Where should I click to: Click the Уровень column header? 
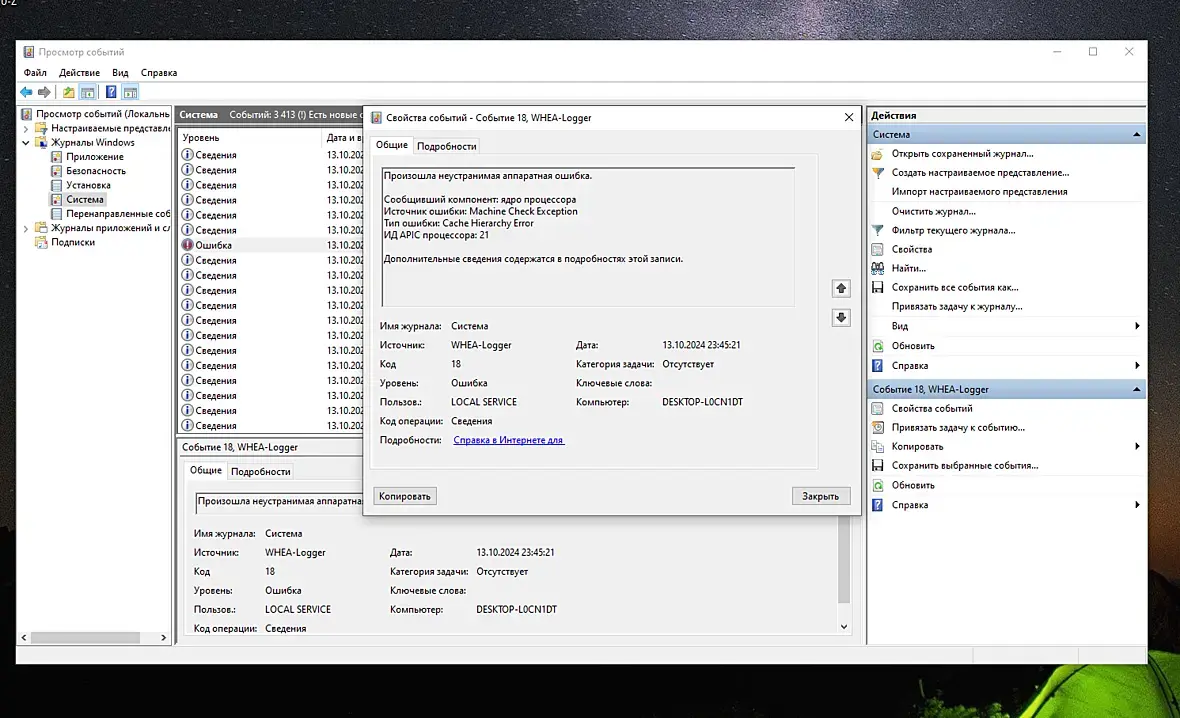[x=249, y=138]
